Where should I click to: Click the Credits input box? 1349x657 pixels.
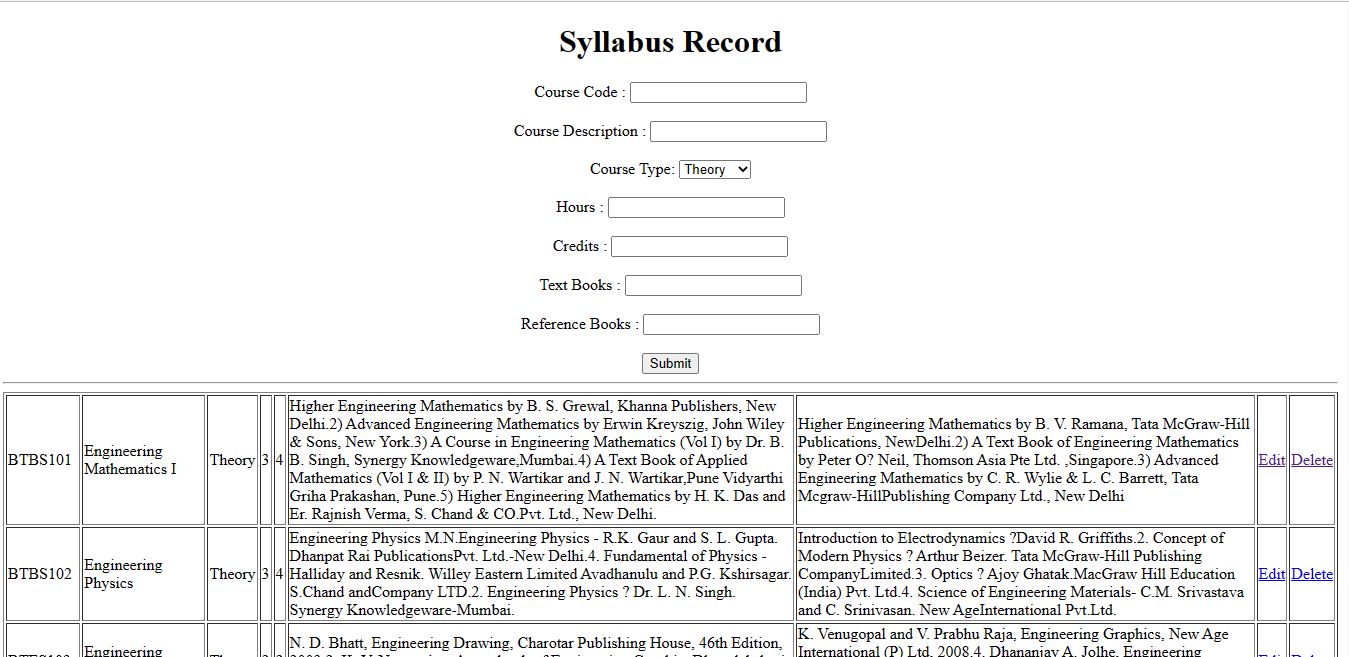(x=698, y=246)
